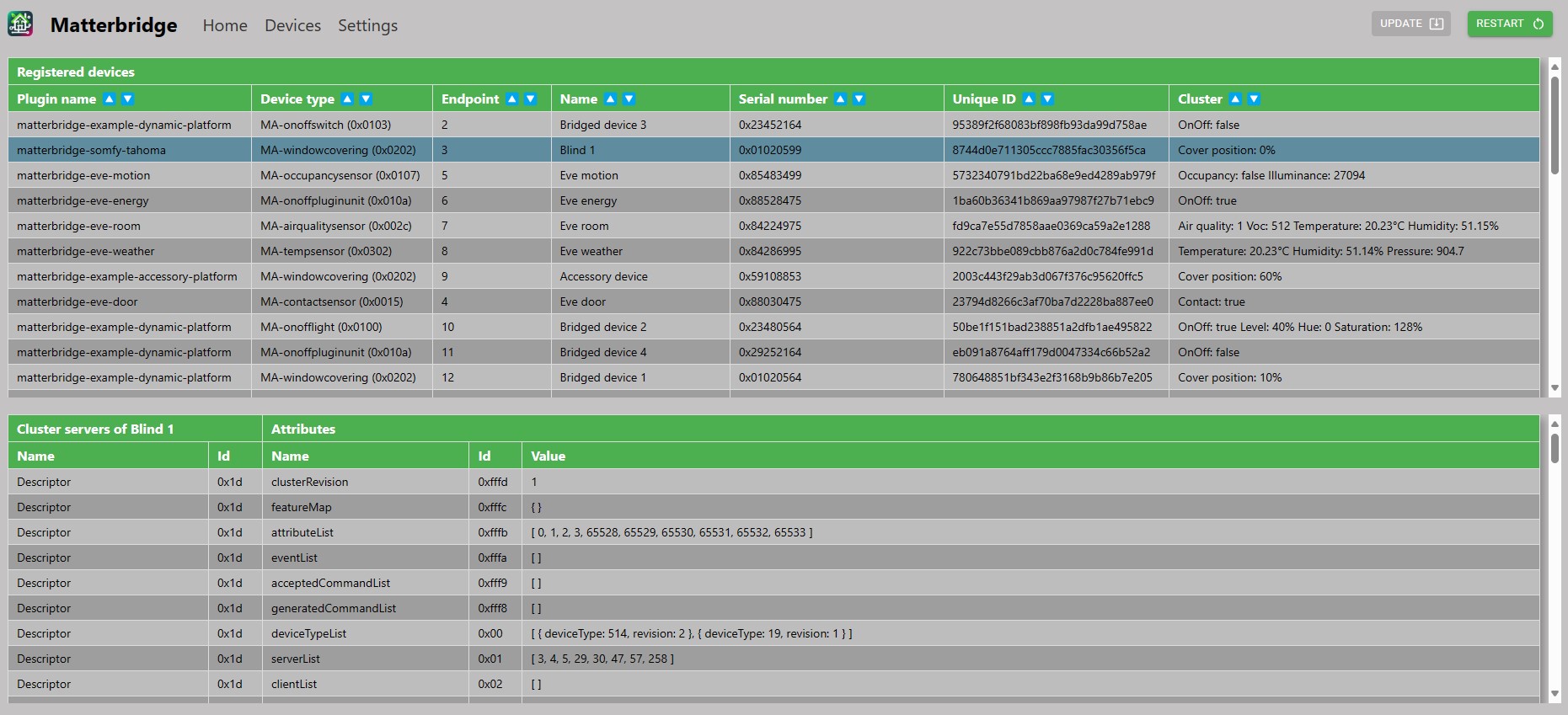
Task: Sort Name column ascending arrow
Action: tap(610, 99)
